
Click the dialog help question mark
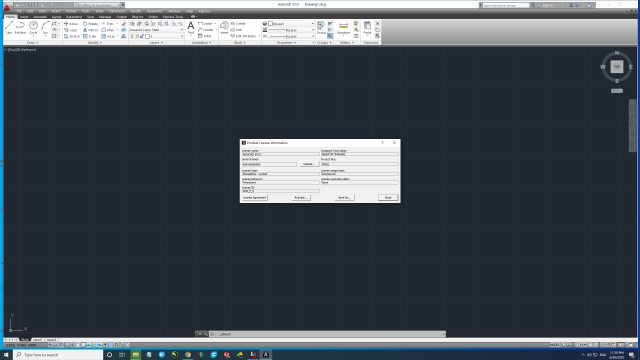click(x=382, y=143)
